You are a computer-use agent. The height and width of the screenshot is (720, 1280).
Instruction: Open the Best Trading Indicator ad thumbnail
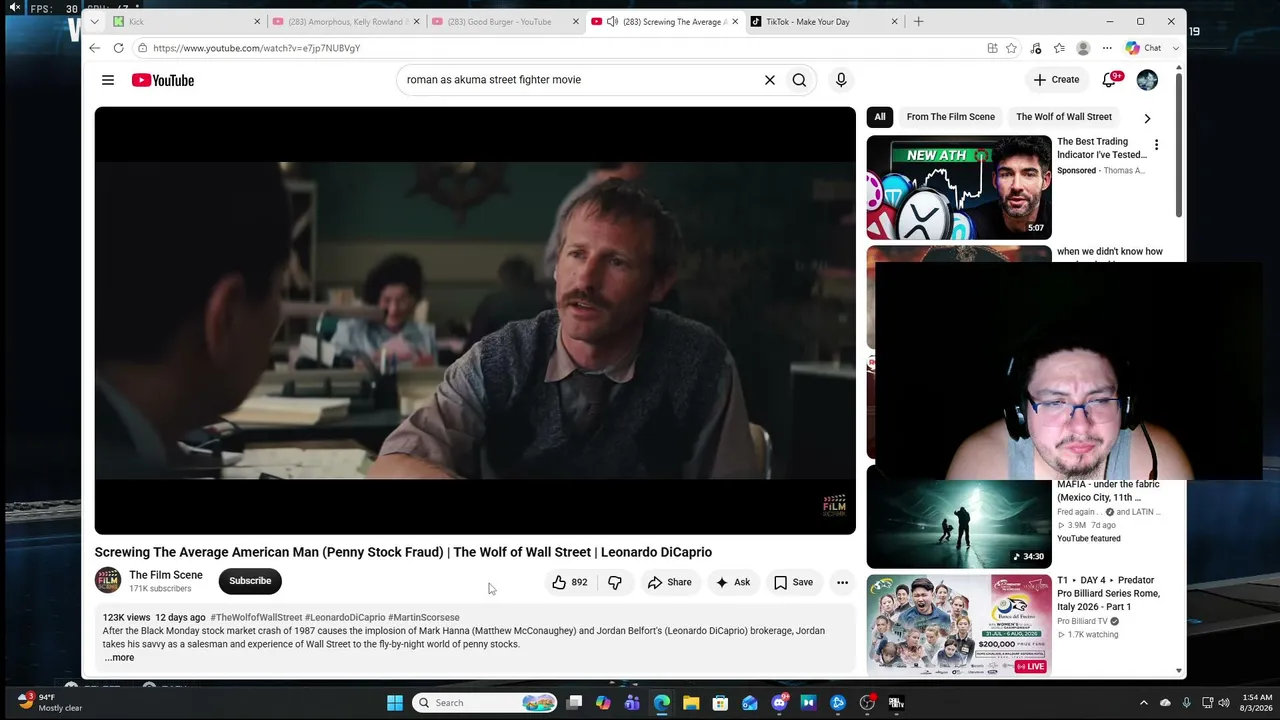[x=959, y=187]
